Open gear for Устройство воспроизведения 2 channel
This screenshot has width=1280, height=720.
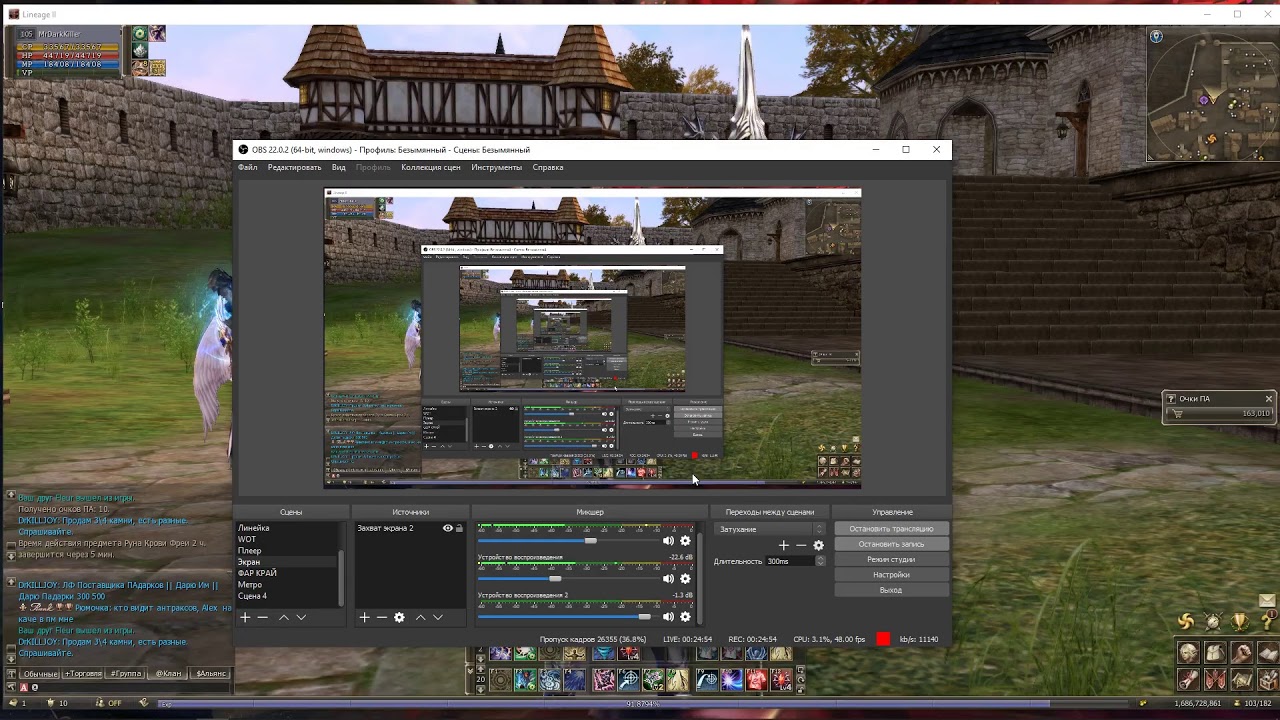[685, 616]
